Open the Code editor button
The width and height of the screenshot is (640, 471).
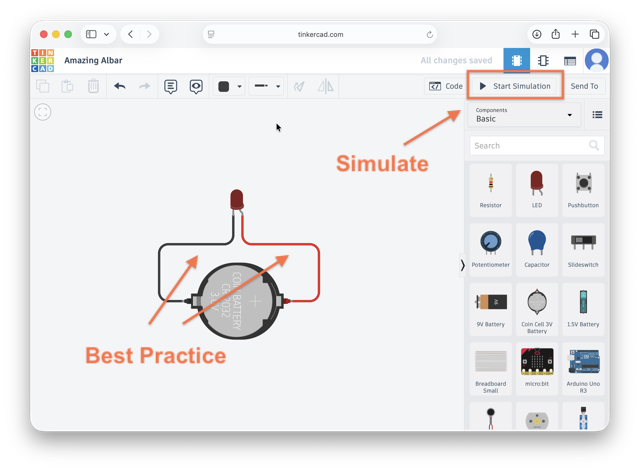[x=445, y=86]
